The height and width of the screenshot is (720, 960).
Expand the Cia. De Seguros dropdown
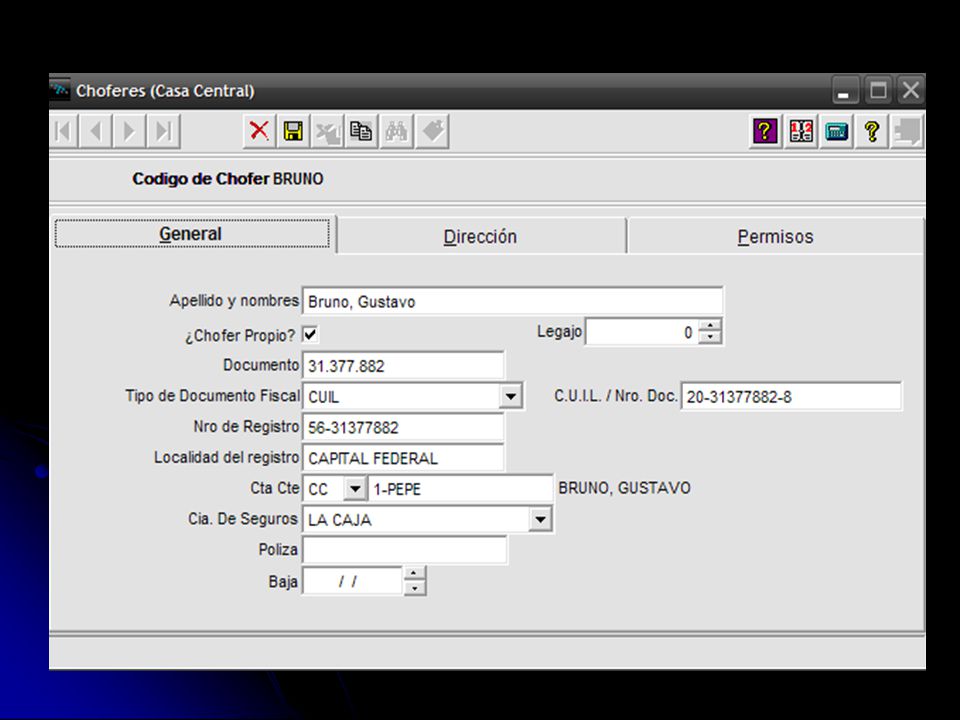click(539, 519)
